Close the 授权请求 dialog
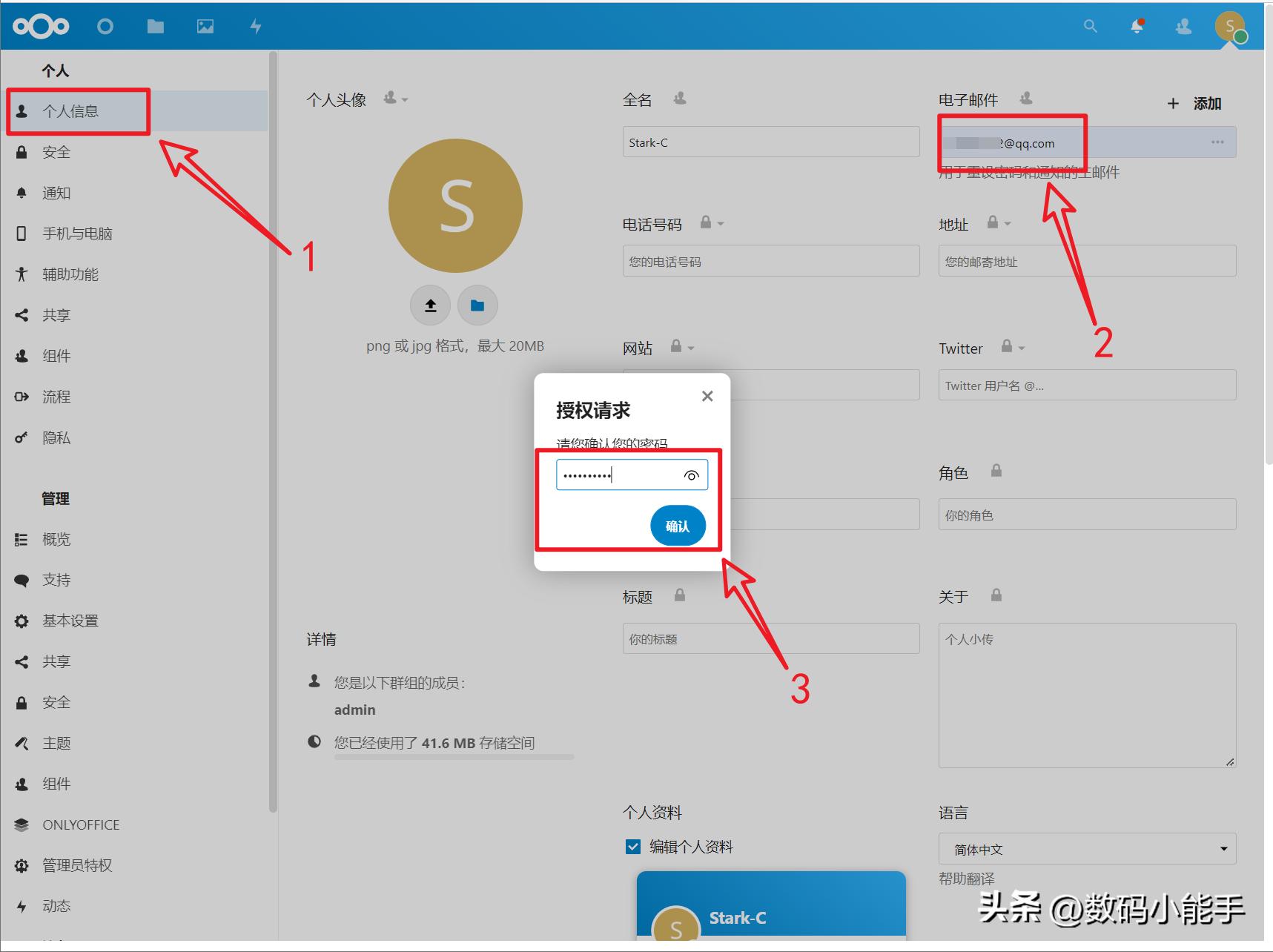 click(707, 396)
